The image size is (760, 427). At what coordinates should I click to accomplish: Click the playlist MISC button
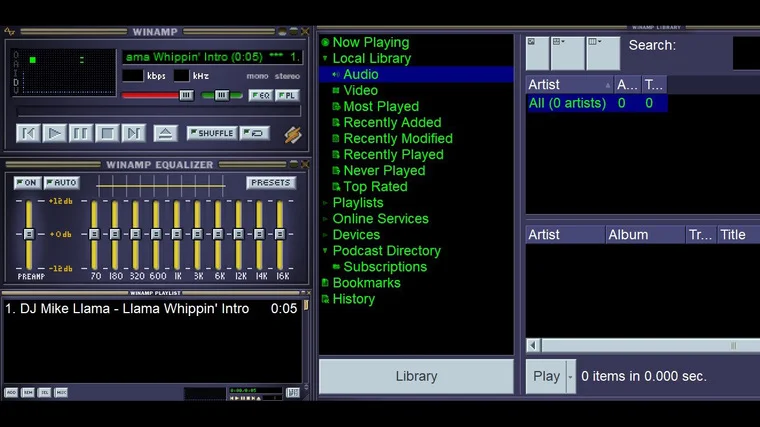[x=61, y=393]
